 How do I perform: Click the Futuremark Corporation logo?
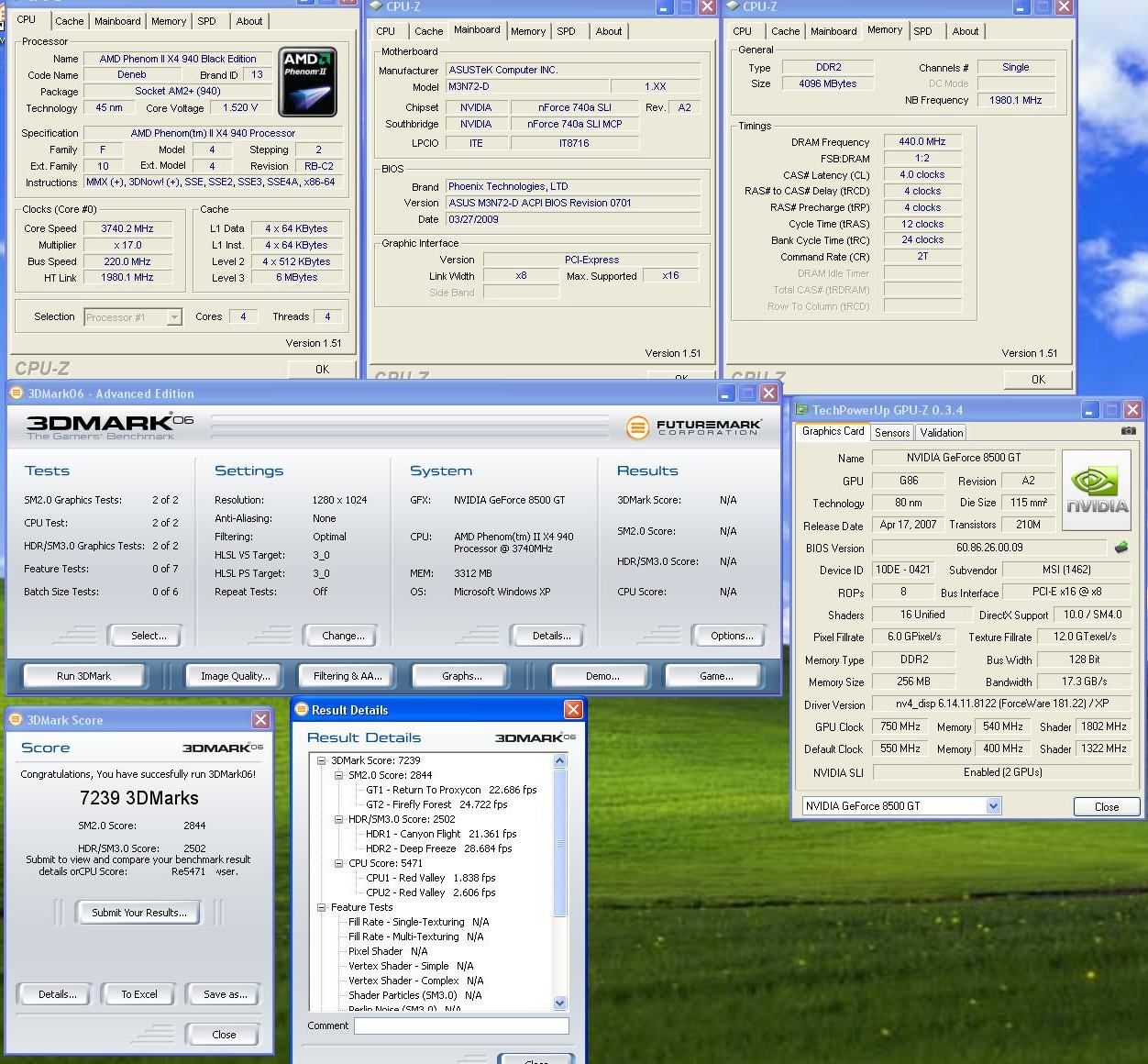click(x=693, y=427)
